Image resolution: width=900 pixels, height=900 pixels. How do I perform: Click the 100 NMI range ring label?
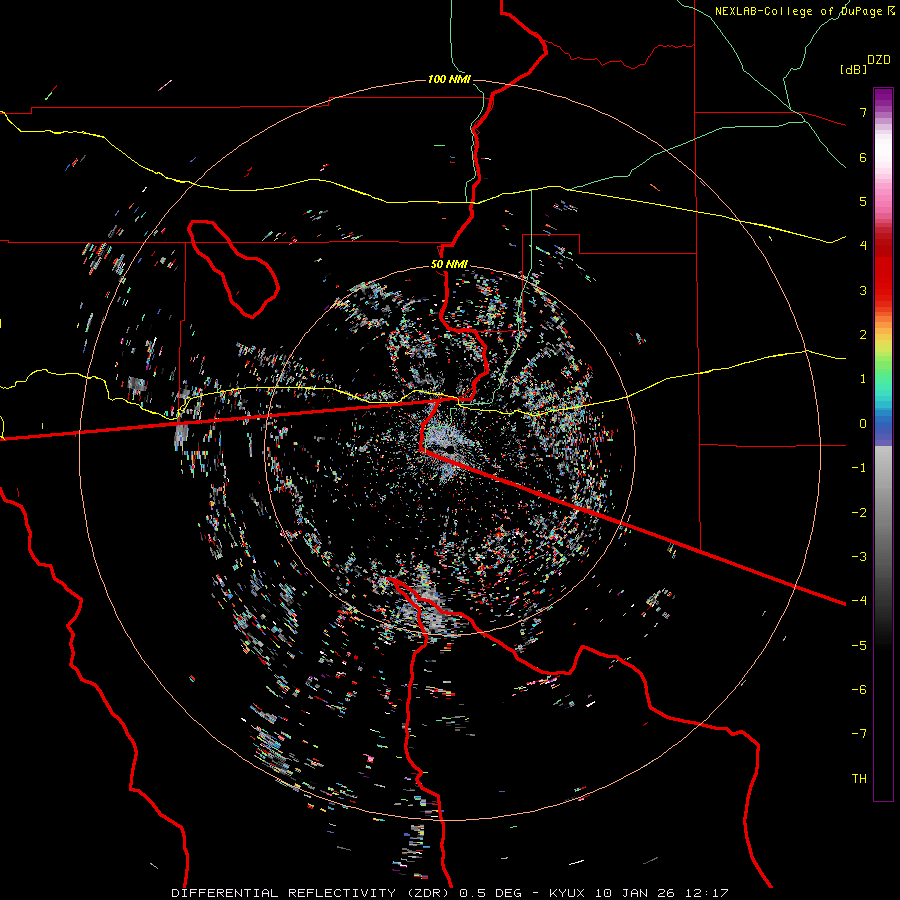pos(449,79)
